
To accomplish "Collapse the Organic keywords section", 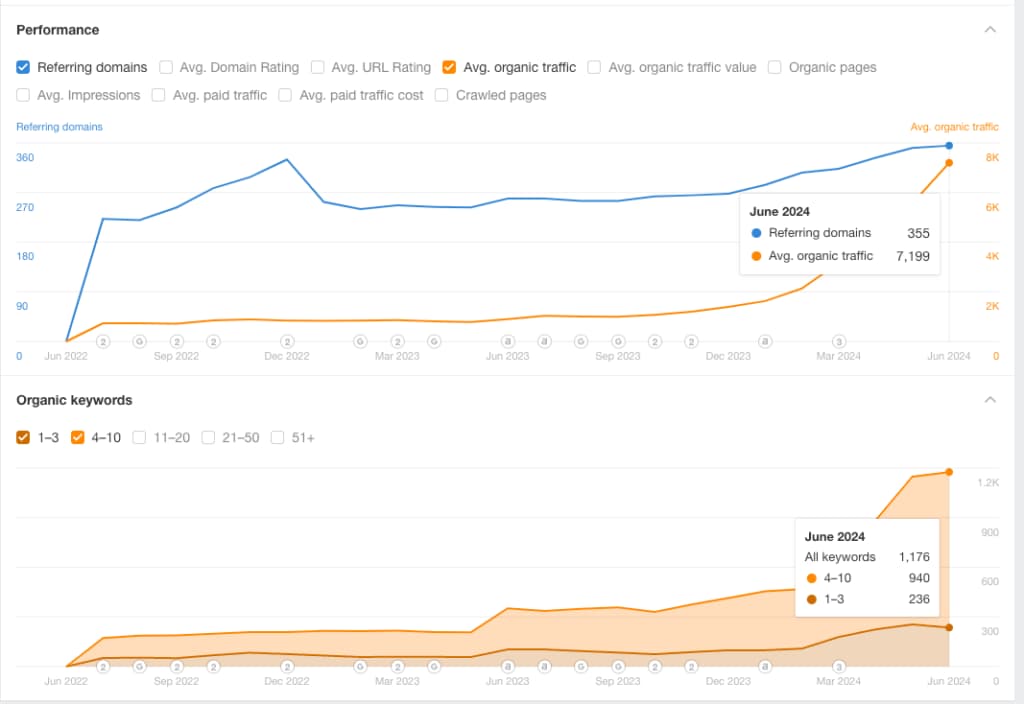I will tap(990, 400).
